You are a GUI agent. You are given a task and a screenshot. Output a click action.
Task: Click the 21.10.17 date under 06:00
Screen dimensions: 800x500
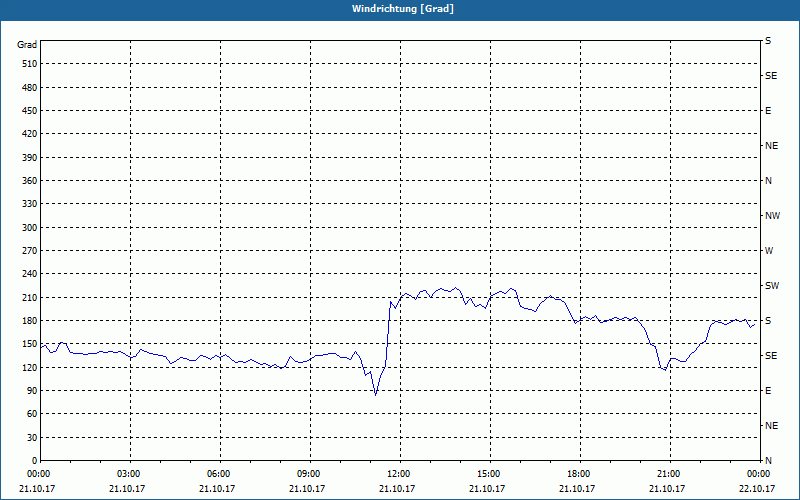(x=217, y=489)
